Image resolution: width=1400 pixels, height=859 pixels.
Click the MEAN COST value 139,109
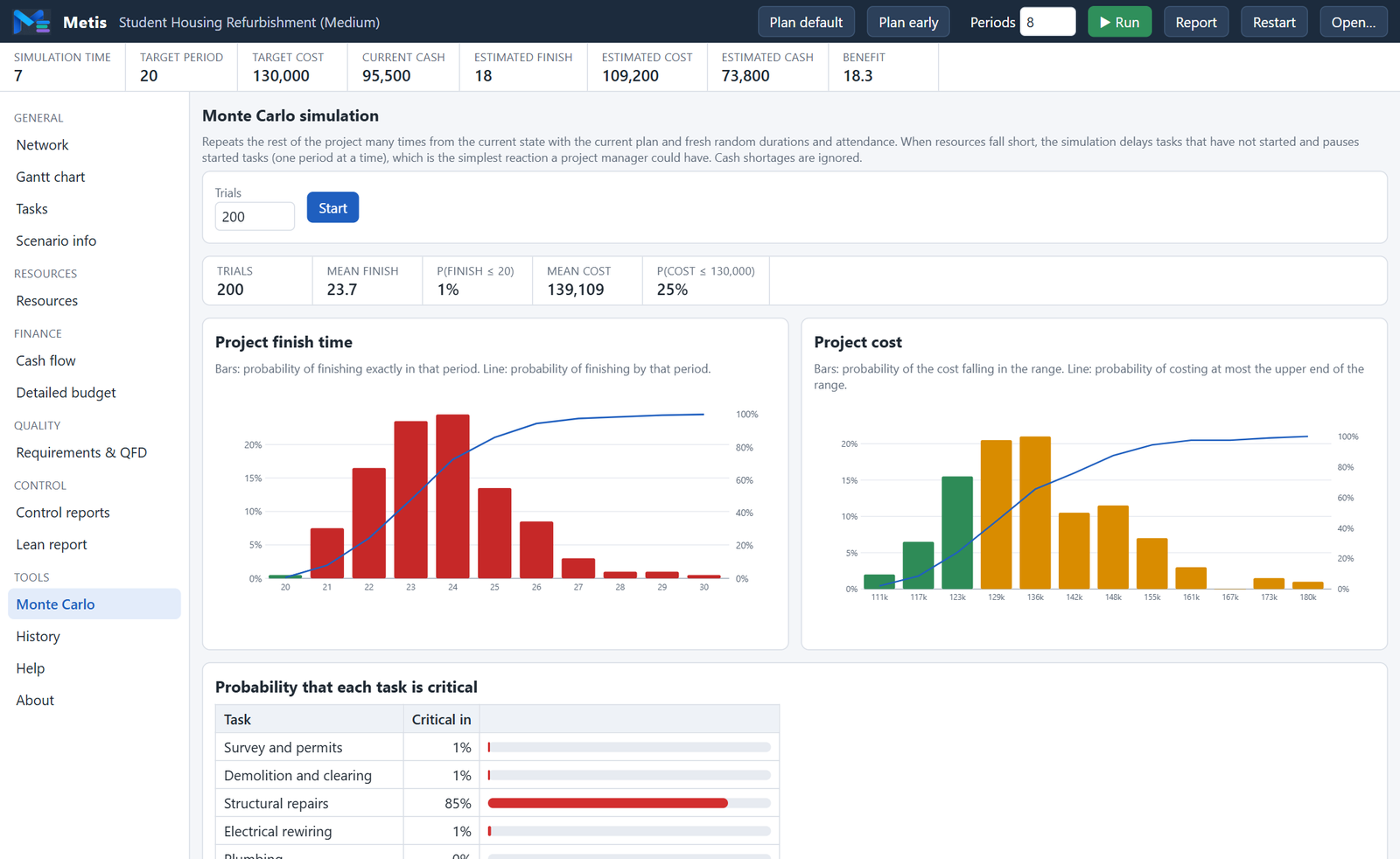coord(576,290)
